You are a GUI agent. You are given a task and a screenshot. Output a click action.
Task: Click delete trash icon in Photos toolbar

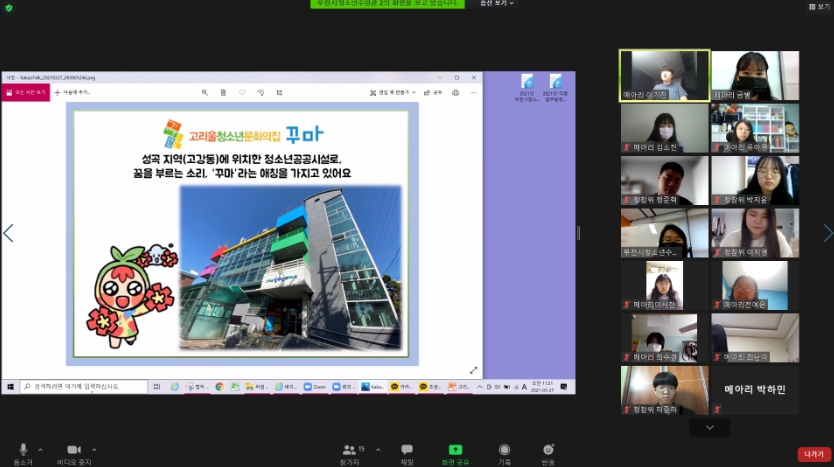(x=223, y=93)
